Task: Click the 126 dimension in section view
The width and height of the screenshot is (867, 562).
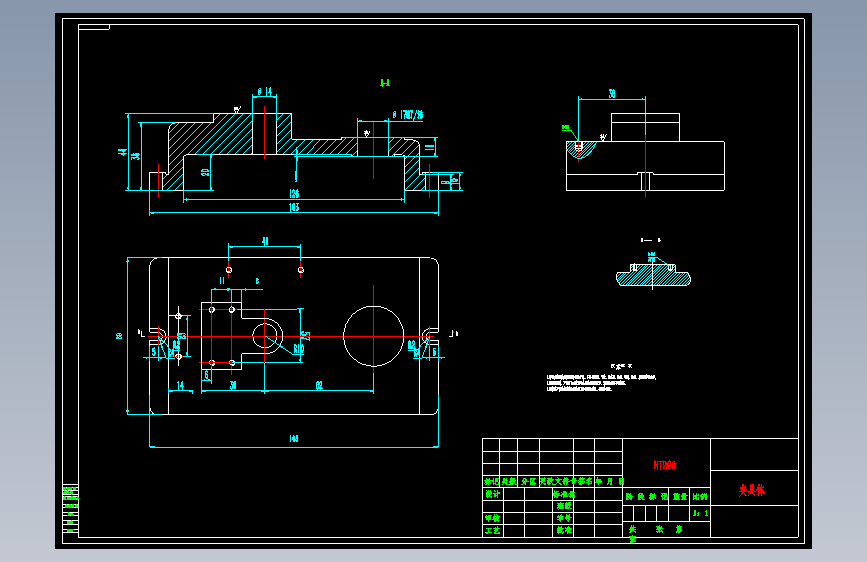Action: (x=294, y=194)
